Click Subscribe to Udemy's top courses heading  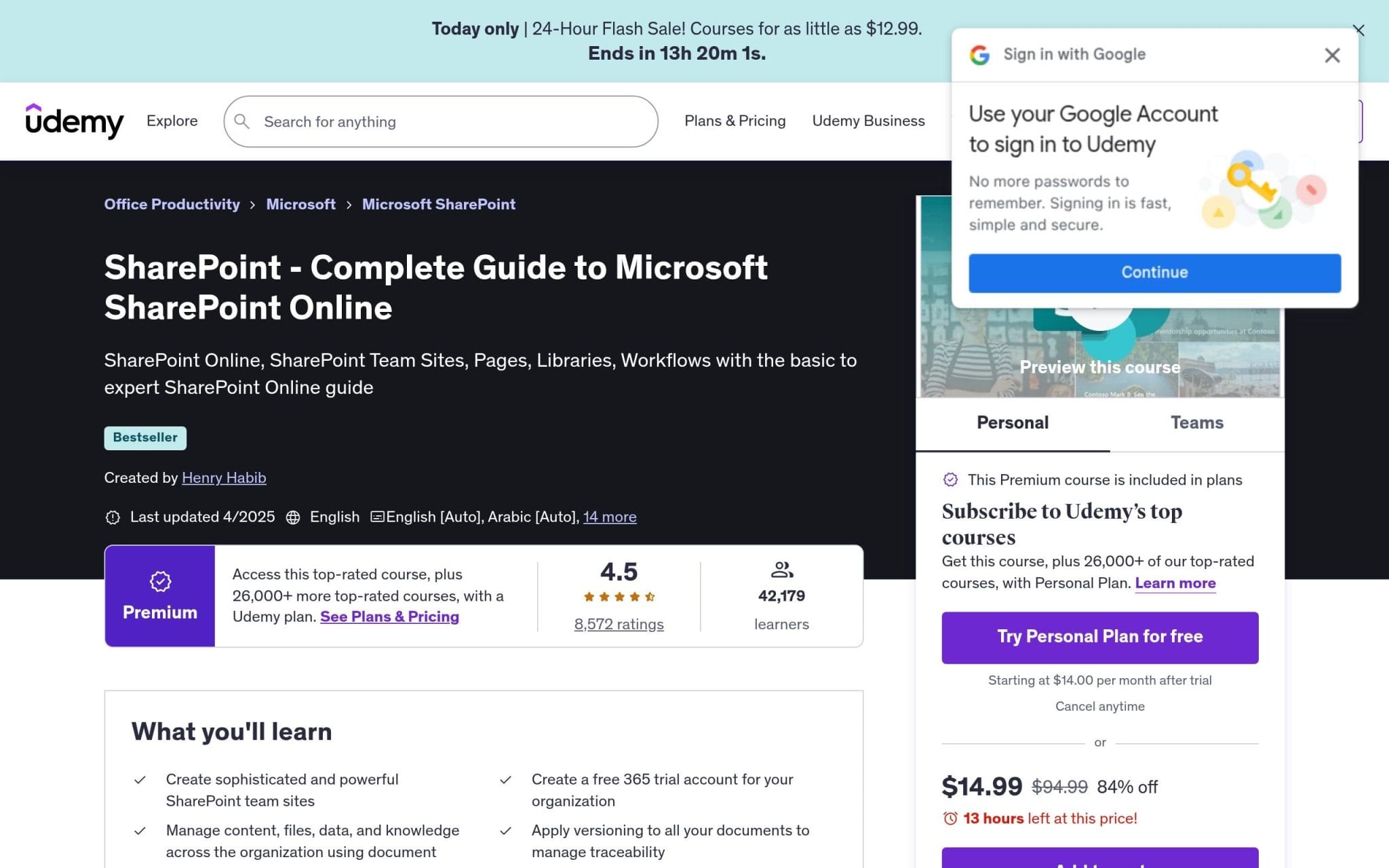point(1061,524)
